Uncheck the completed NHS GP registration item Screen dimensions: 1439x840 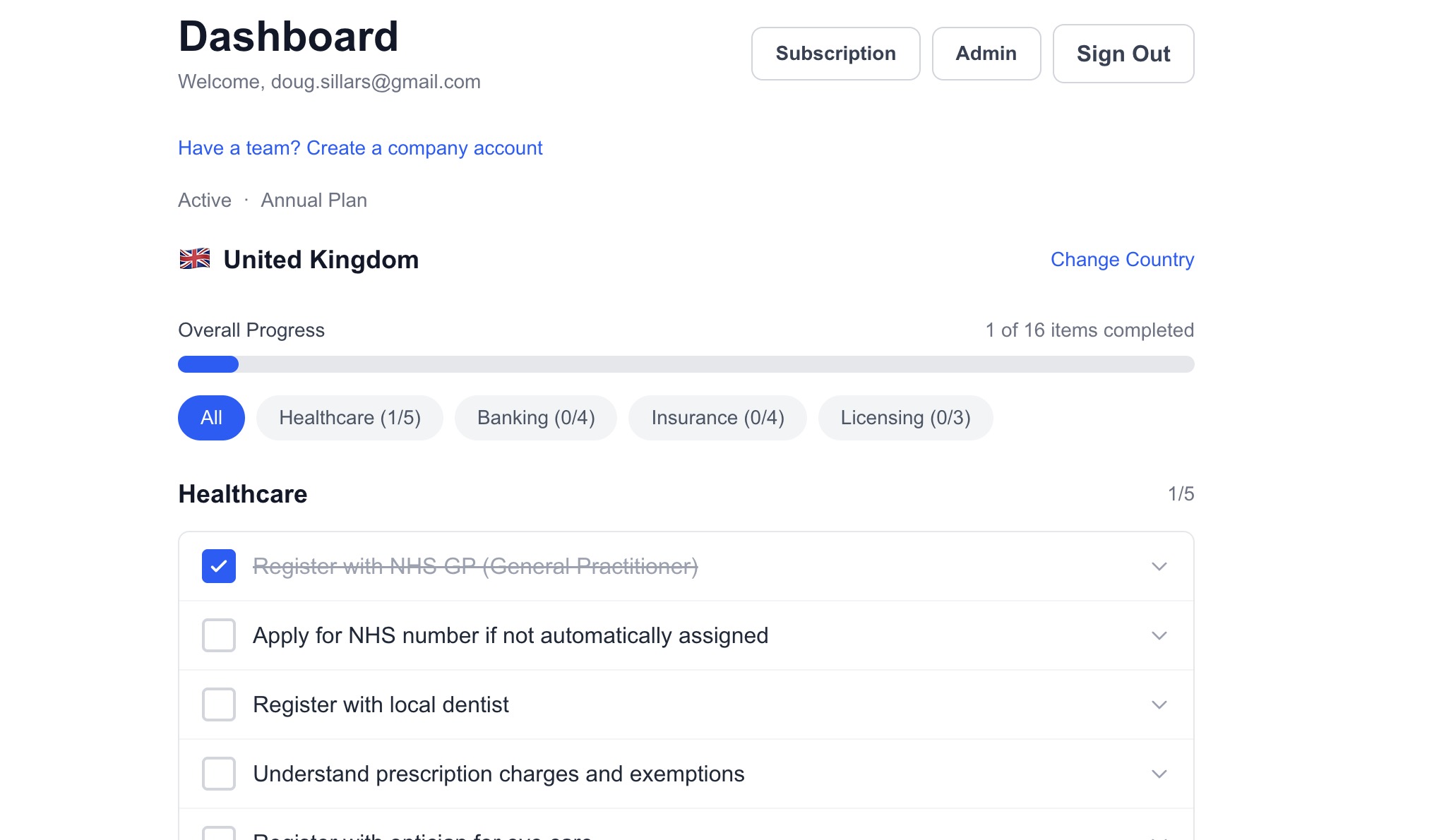click(x=219, y=565)
